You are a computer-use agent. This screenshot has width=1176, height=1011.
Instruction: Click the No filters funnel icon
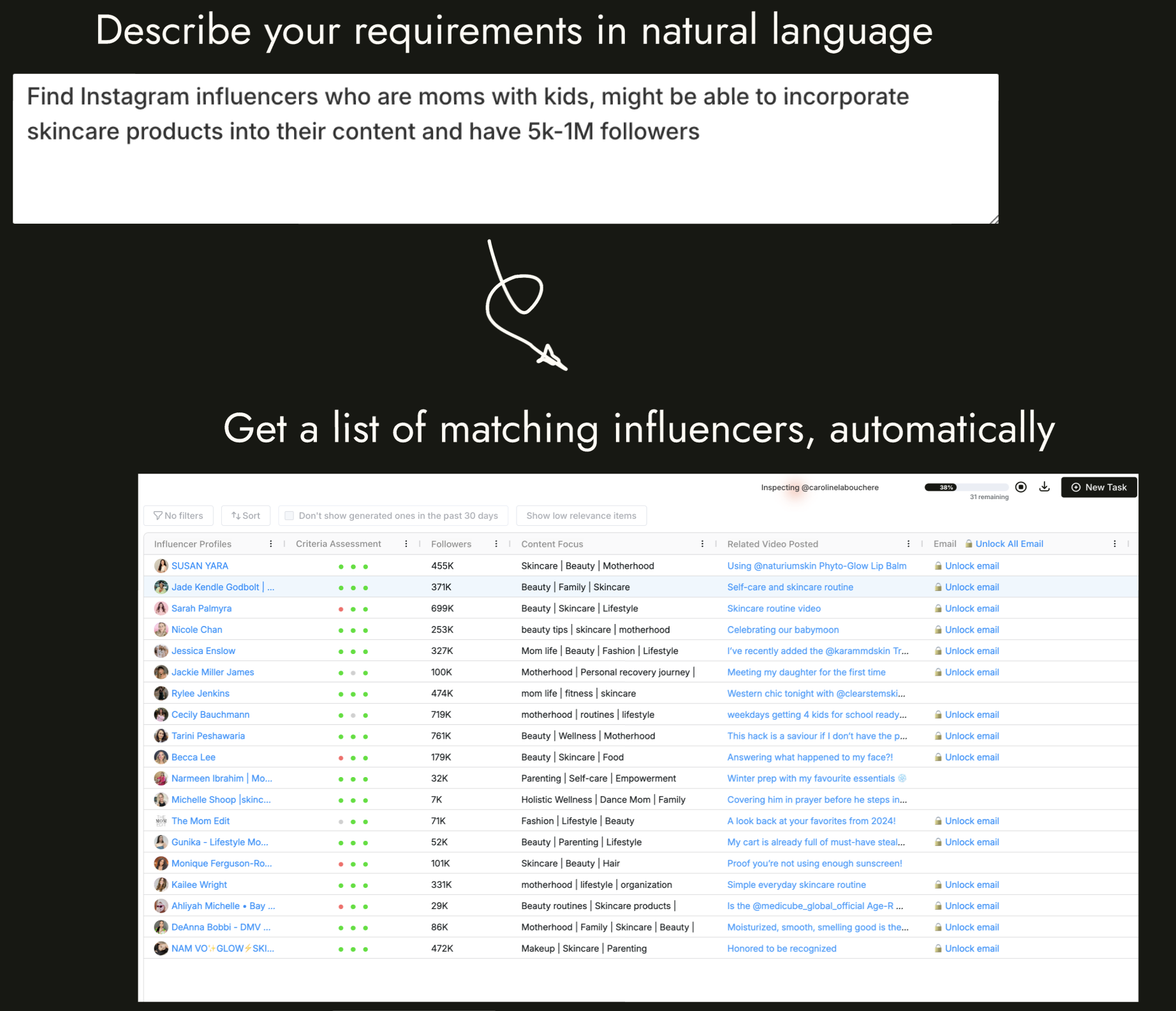[x=158, y=516]
